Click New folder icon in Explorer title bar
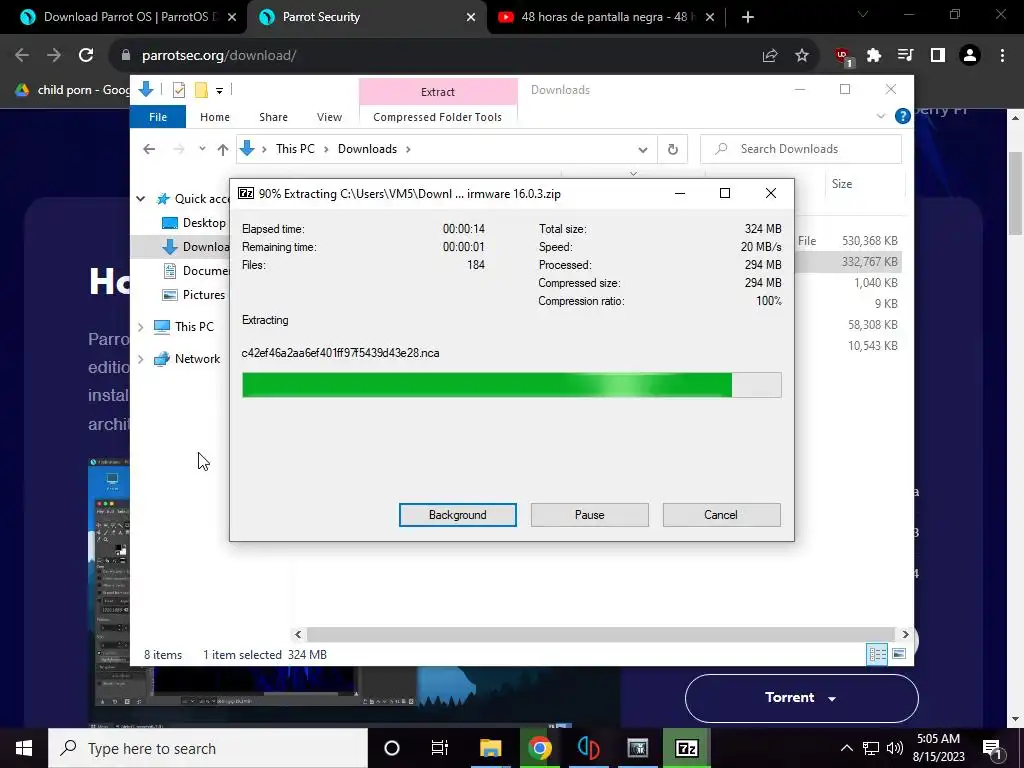Viewport: 1024px width, 768px height. click(201, 90)
